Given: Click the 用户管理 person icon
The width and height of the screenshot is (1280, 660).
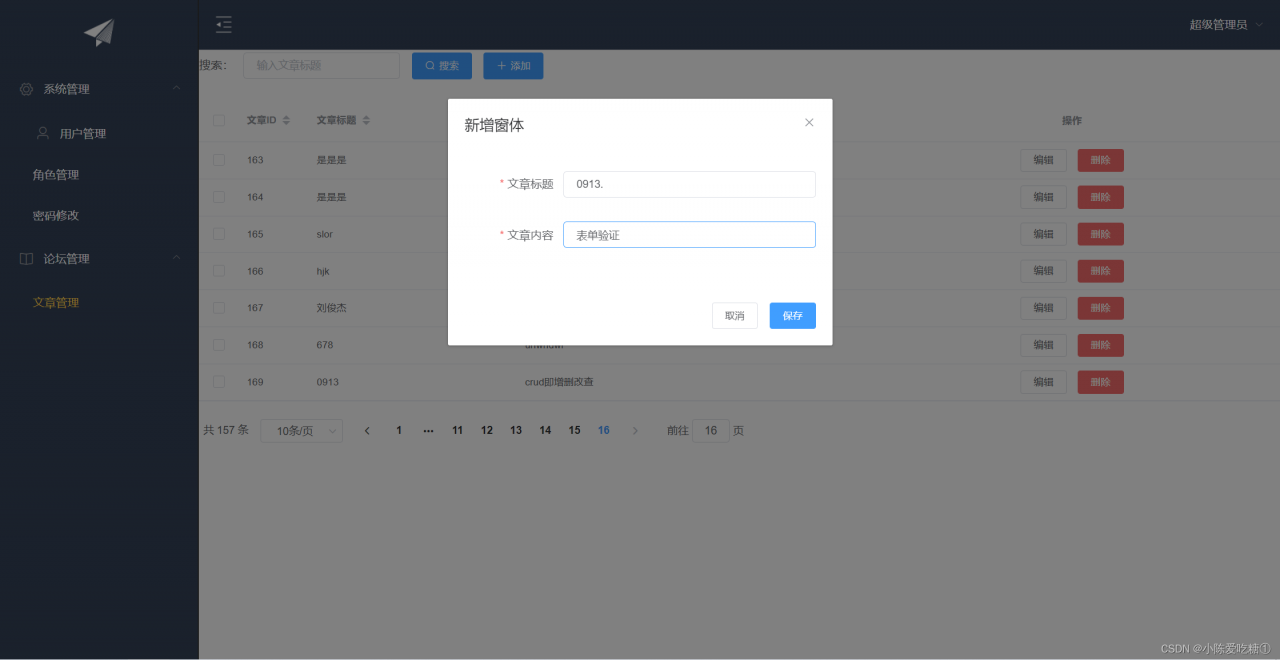Looking at the screenshot, I should pos(43,133).
